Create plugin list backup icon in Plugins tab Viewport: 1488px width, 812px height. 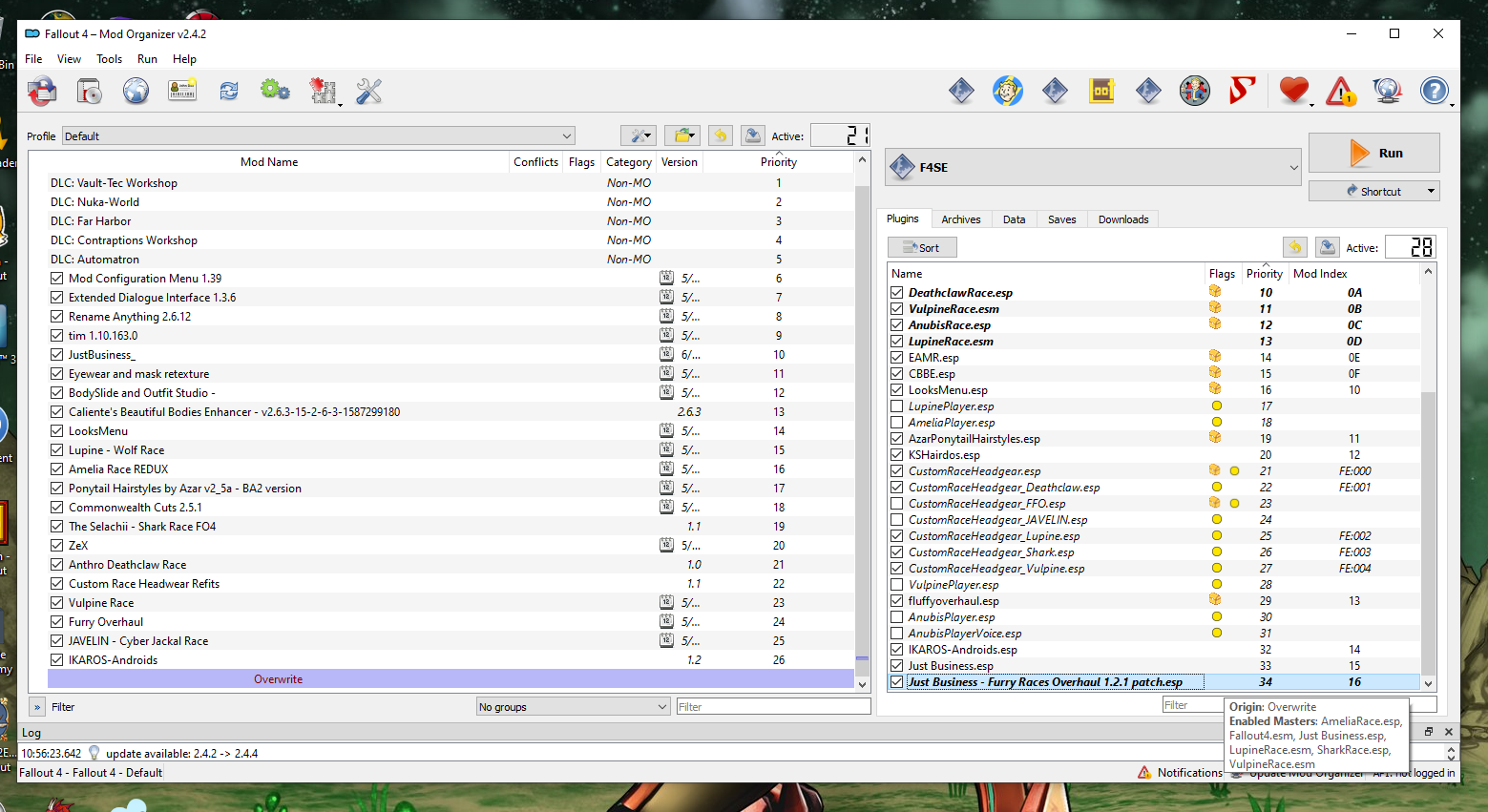point(1328,247)
